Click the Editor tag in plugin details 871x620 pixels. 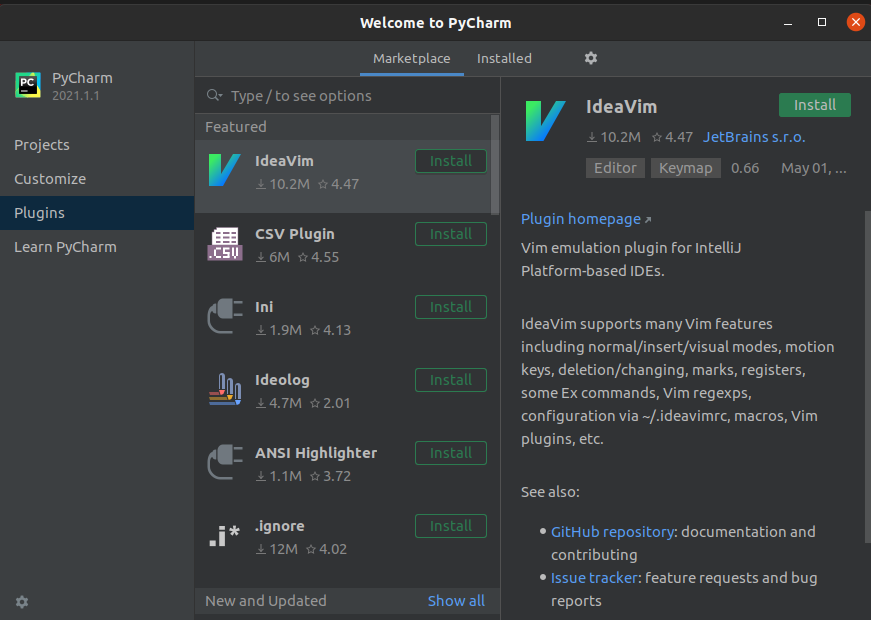tap(615, 168)
